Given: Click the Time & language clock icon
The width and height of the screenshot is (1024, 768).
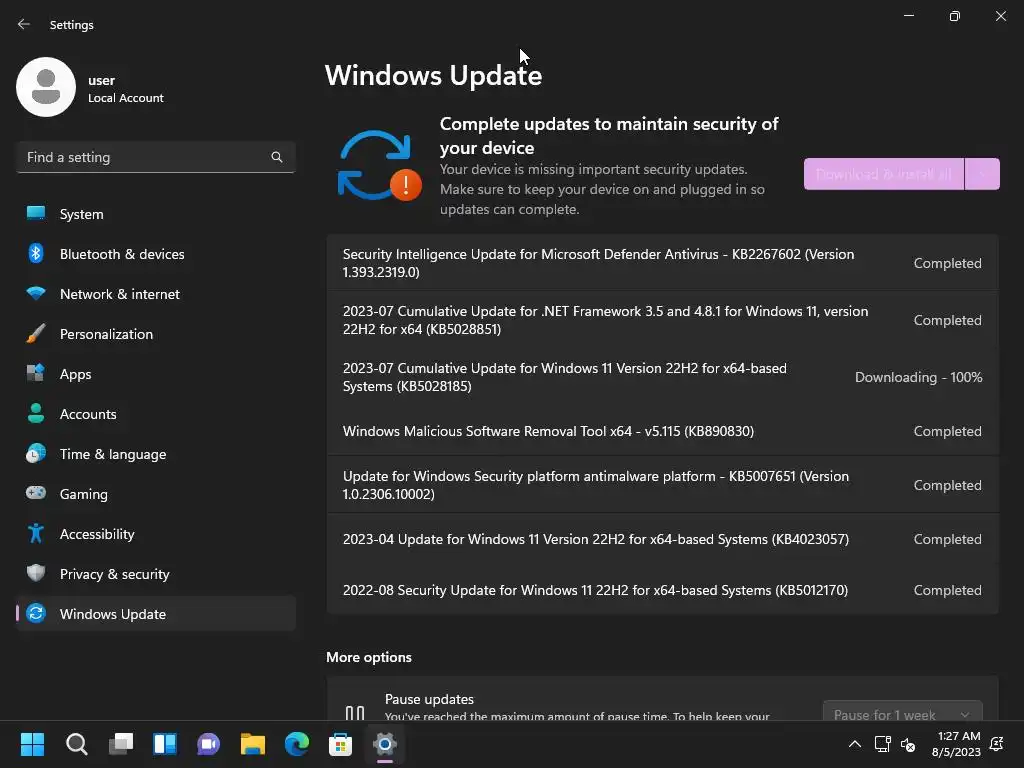Looking at the screenshot, I should tap(36, 454).
